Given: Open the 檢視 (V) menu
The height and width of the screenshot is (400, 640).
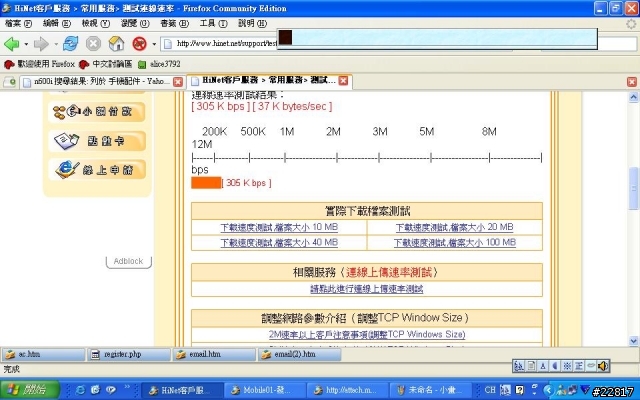Looking at the screenshot, I should [x=96, y=24].
